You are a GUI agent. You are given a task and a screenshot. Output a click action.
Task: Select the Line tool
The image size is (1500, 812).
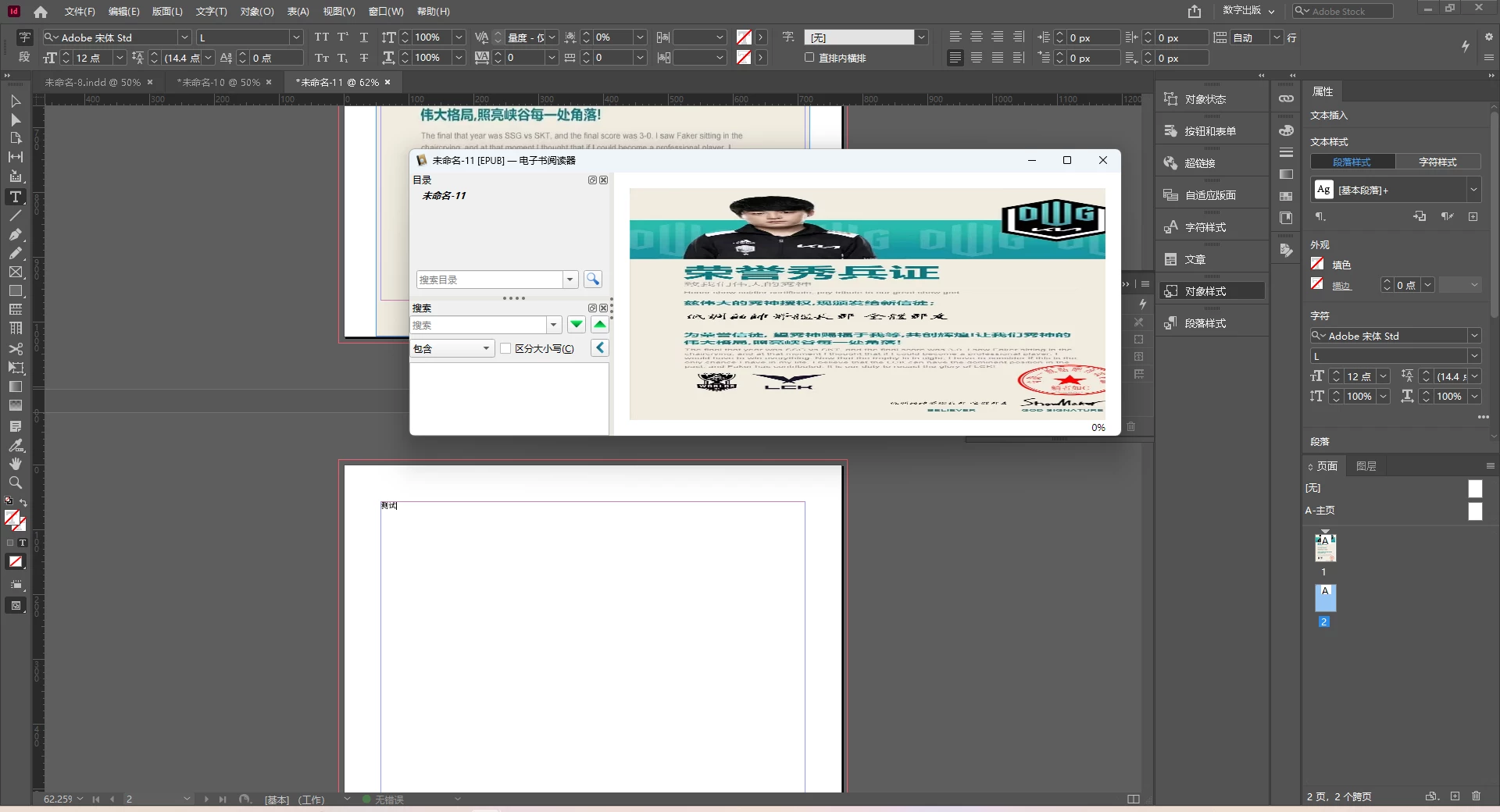coord(15,215)
